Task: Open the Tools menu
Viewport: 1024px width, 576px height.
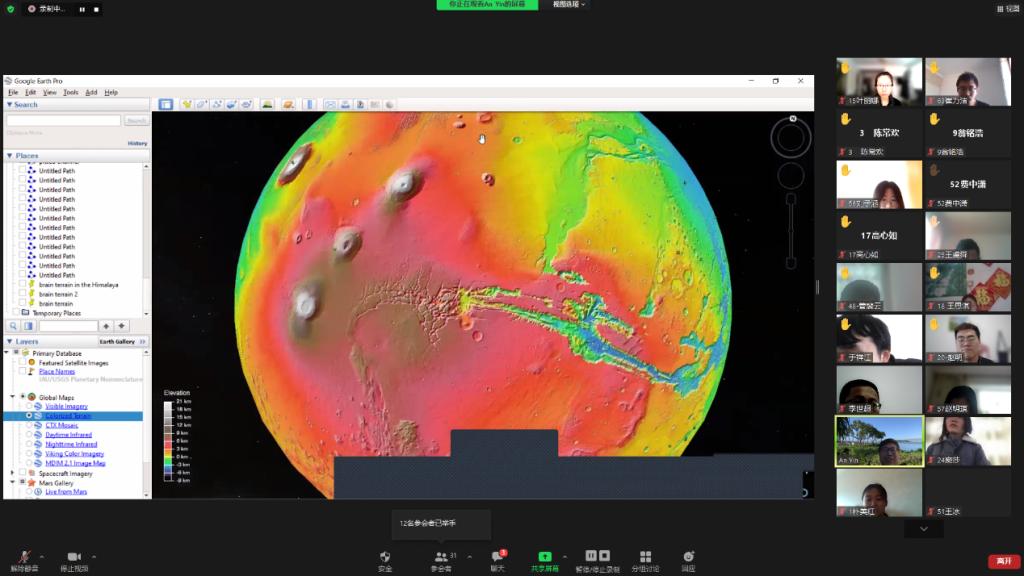Action: coord(70,92)
